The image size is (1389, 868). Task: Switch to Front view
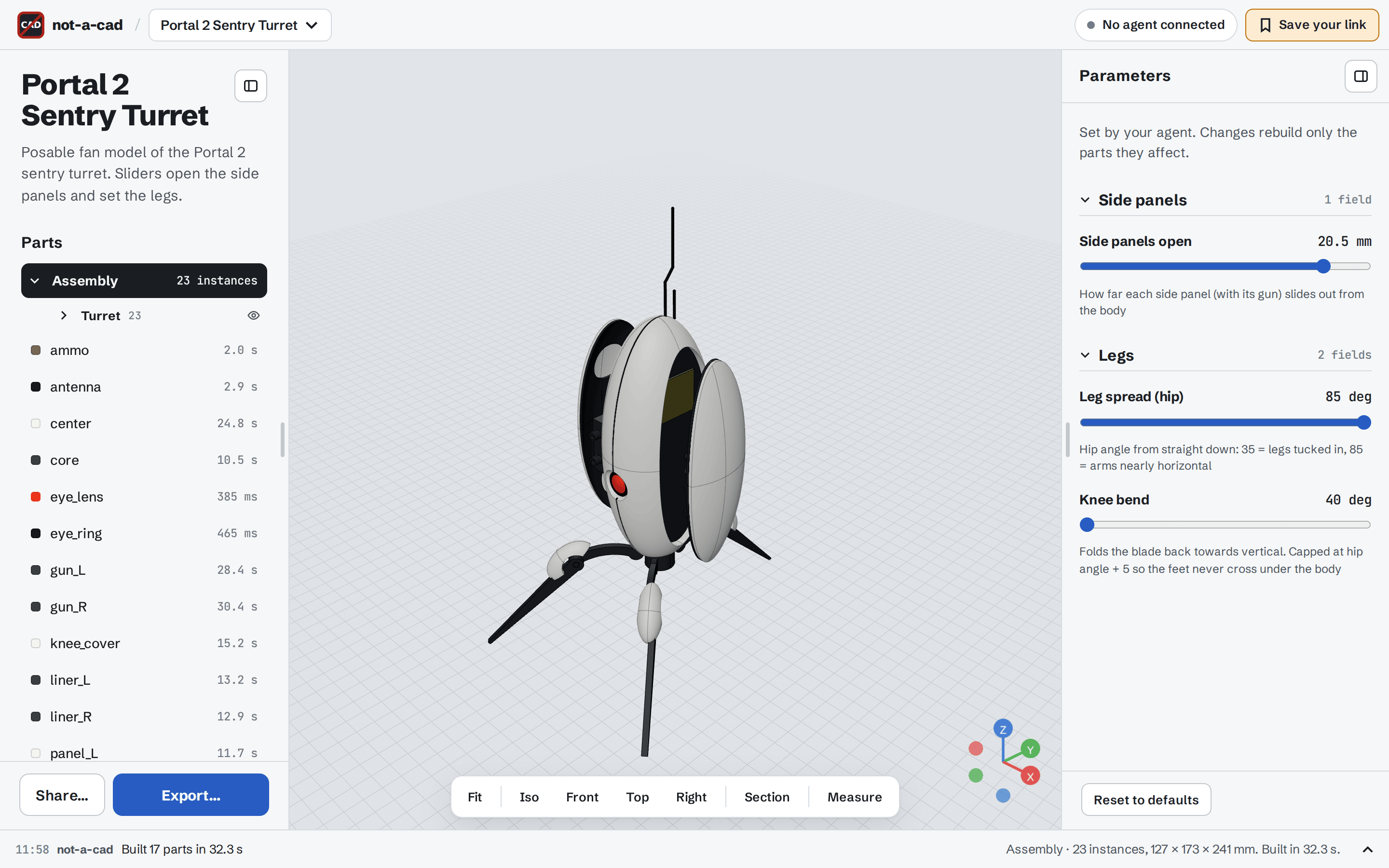(582, 797)
